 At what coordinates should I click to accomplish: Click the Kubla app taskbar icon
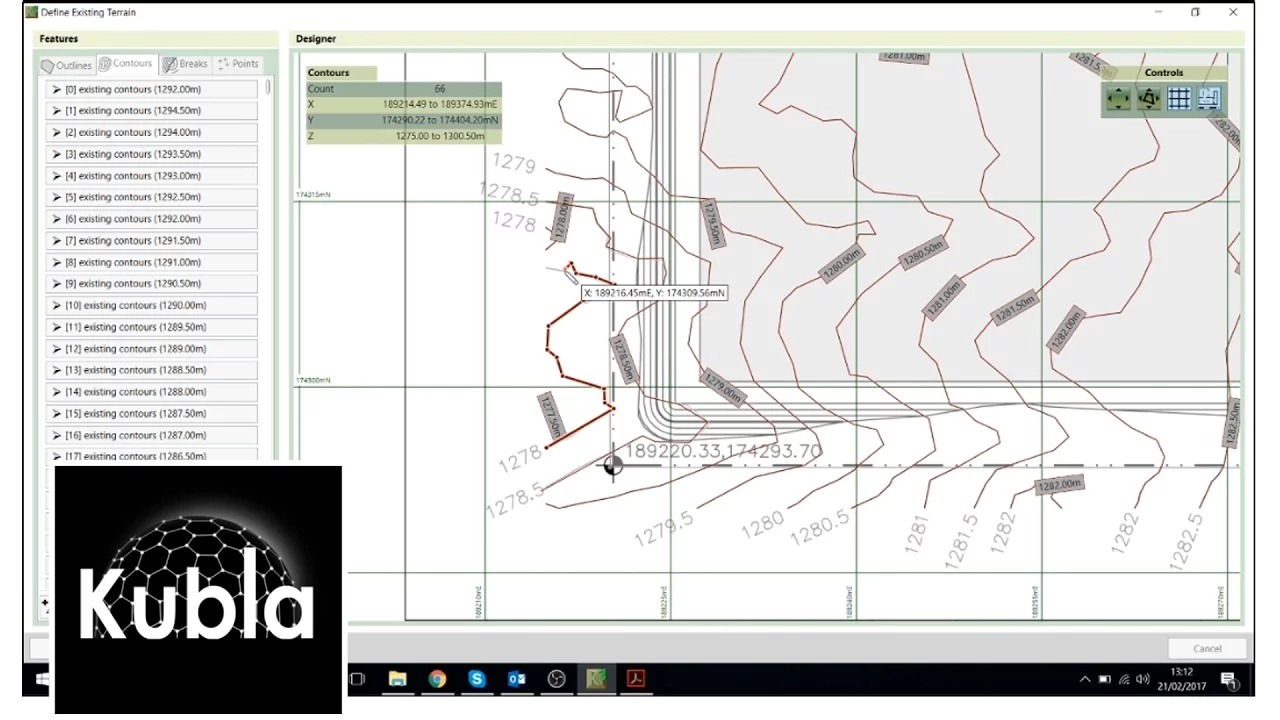[x=597, y=679]
